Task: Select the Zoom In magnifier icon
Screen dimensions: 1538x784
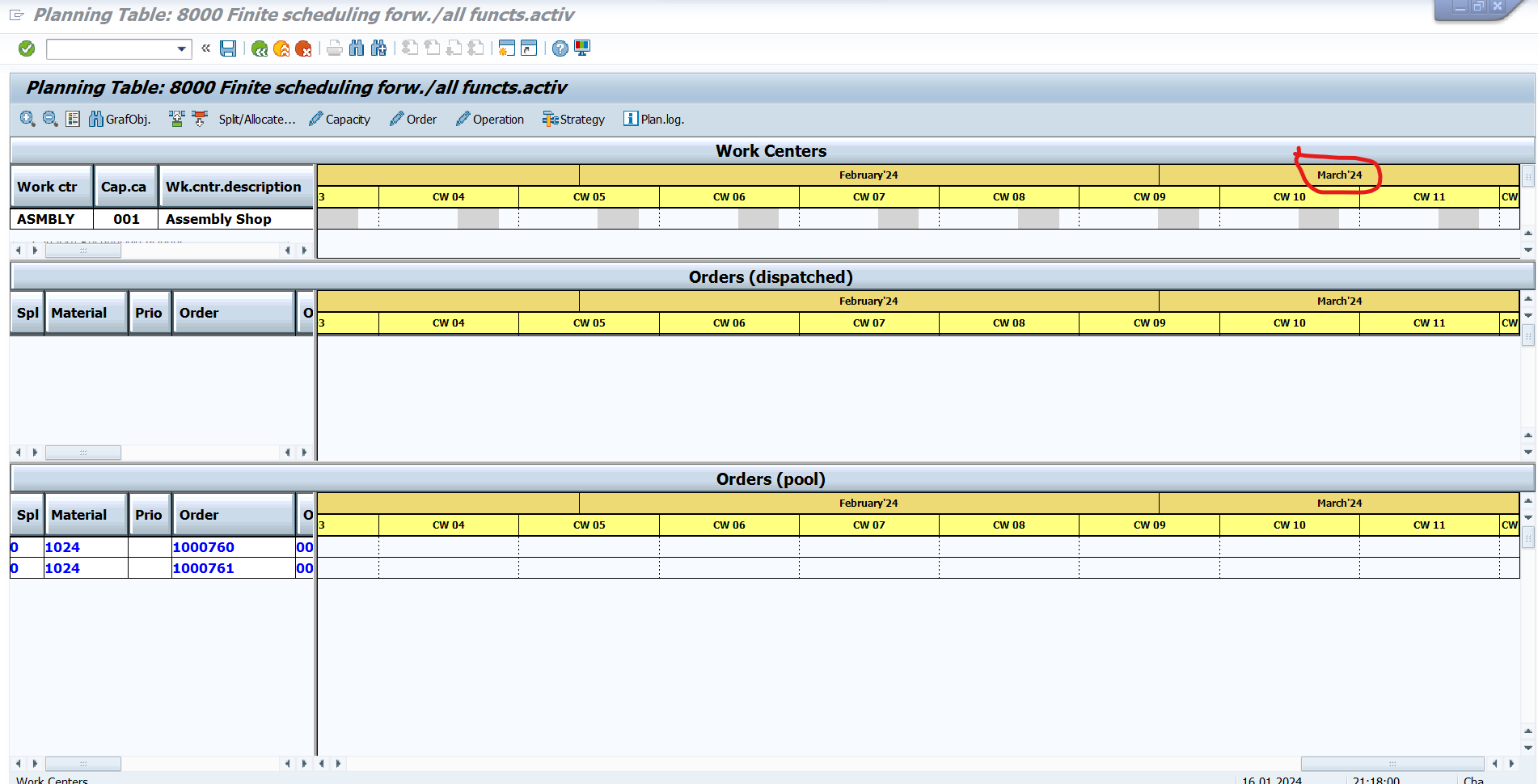Action: (27, 119)
